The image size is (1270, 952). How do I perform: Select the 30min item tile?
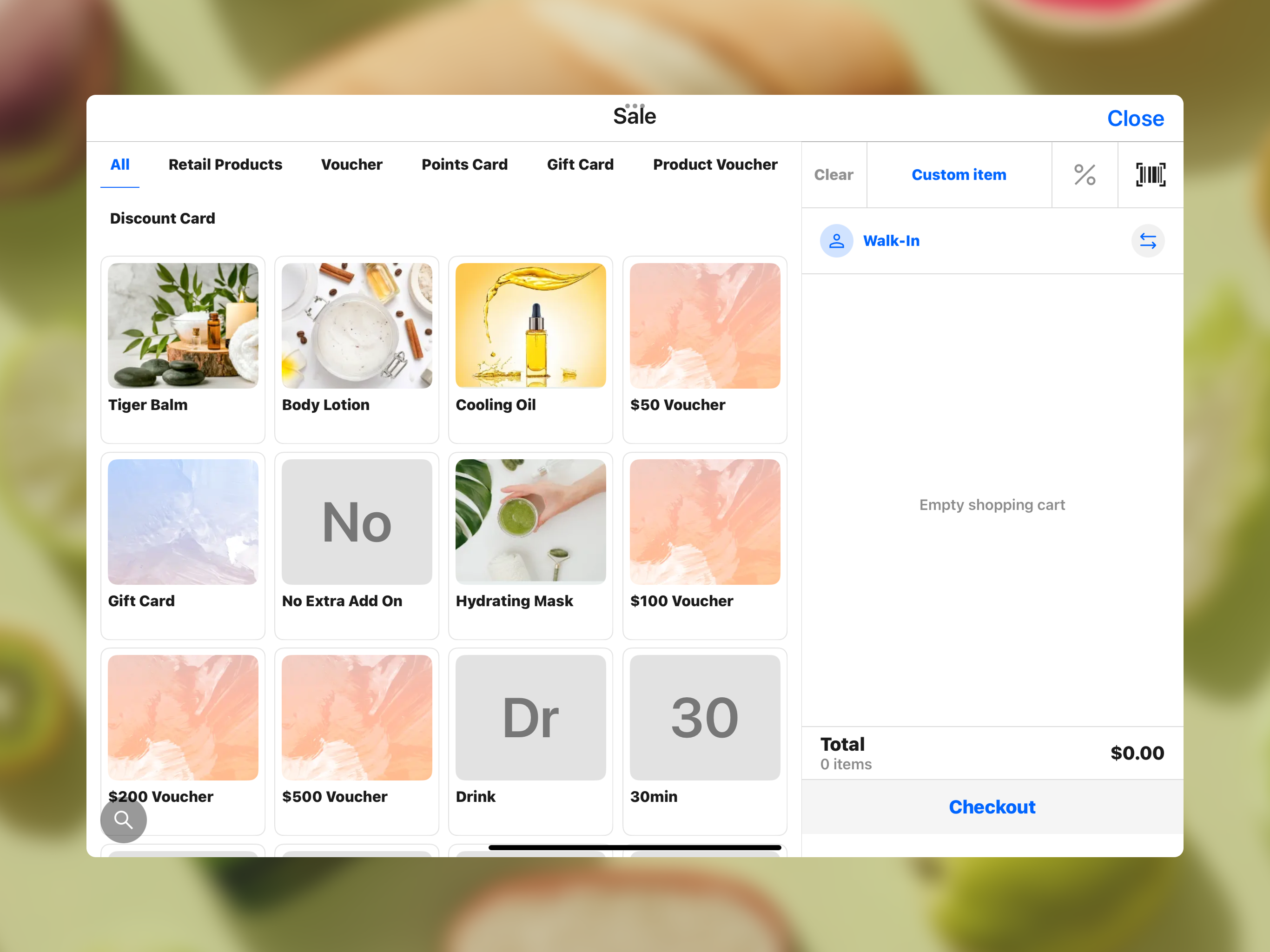704,741
